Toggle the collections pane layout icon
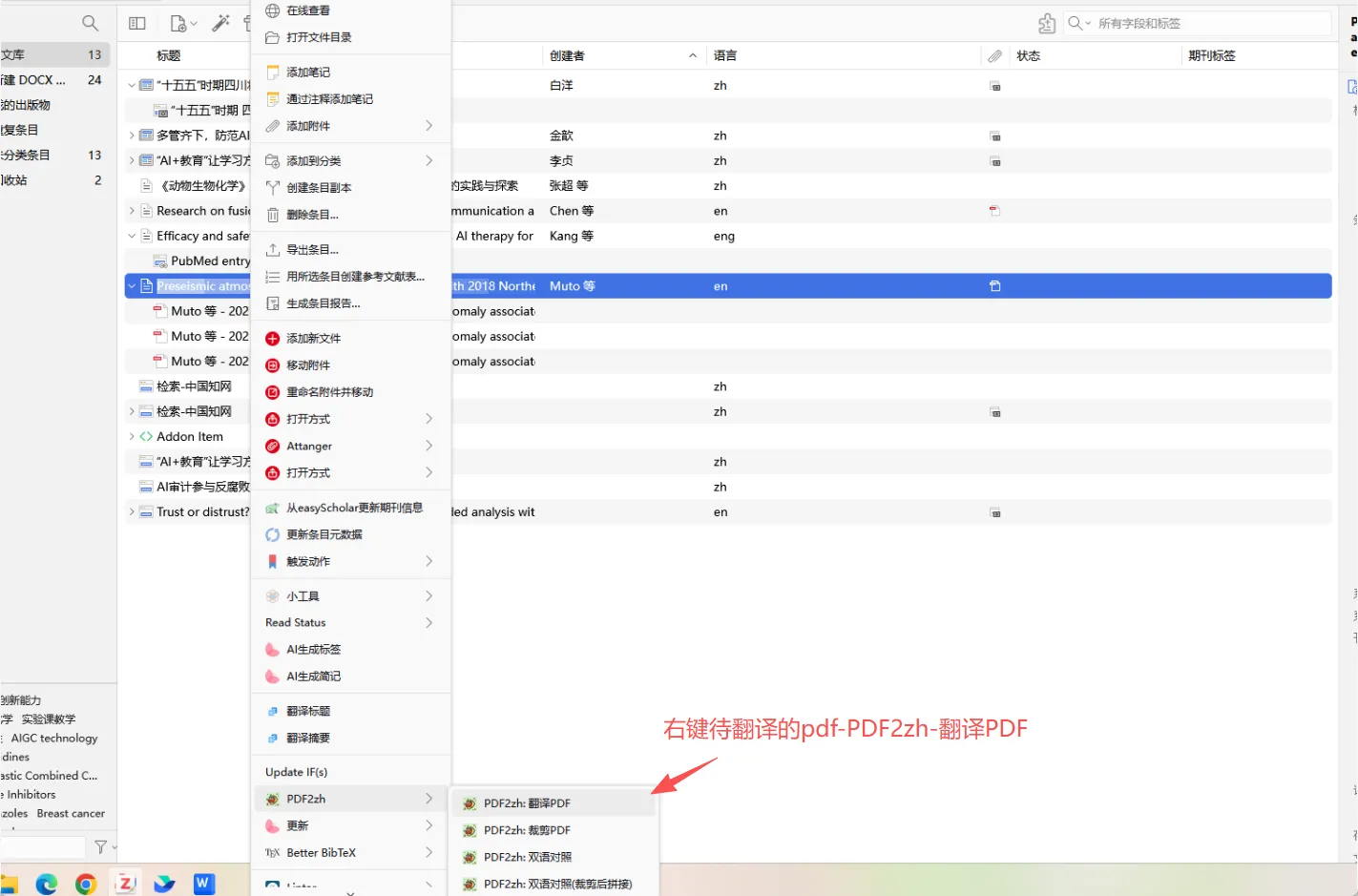 click(x=137, y=23)
